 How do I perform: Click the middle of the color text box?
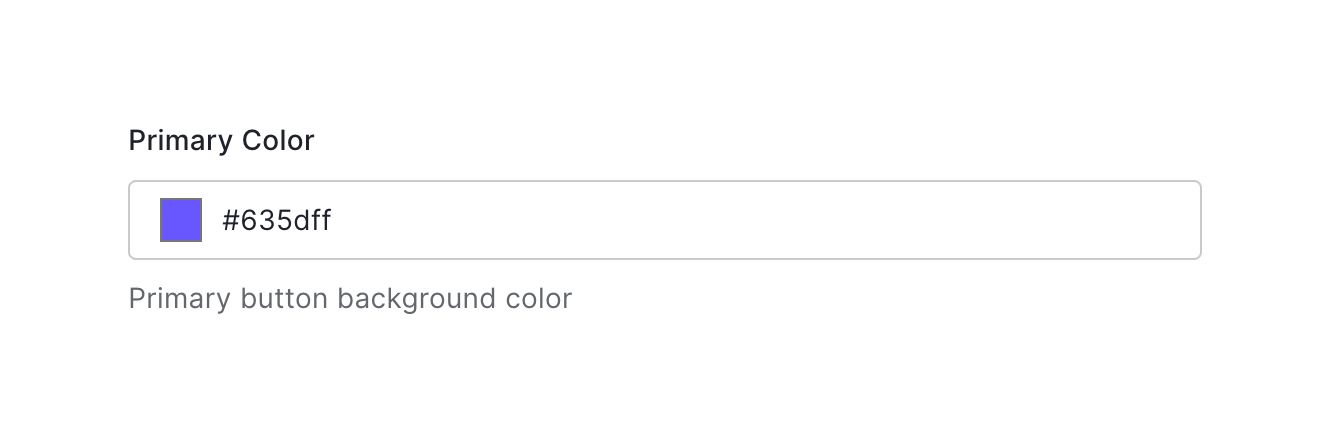pyautogui.click(x=665, y=220)
